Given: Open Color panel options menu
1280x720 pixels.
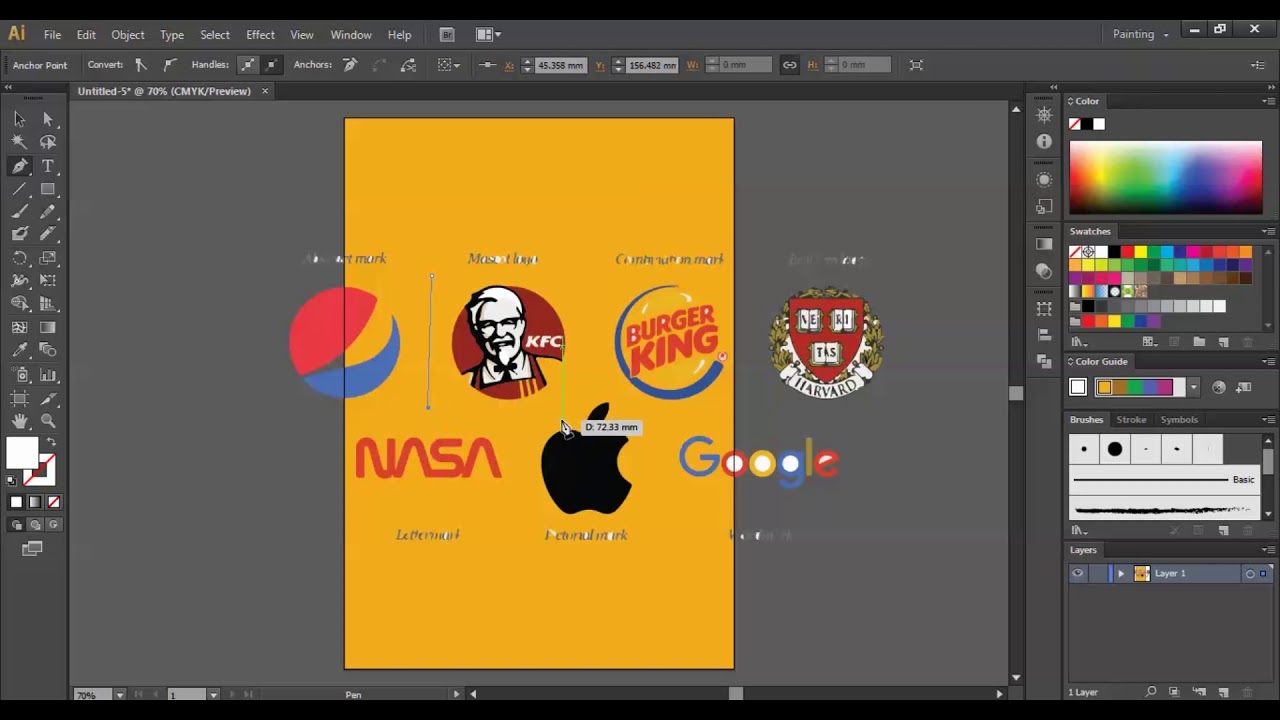Looking at the screenshot, I should (1268, 101).
